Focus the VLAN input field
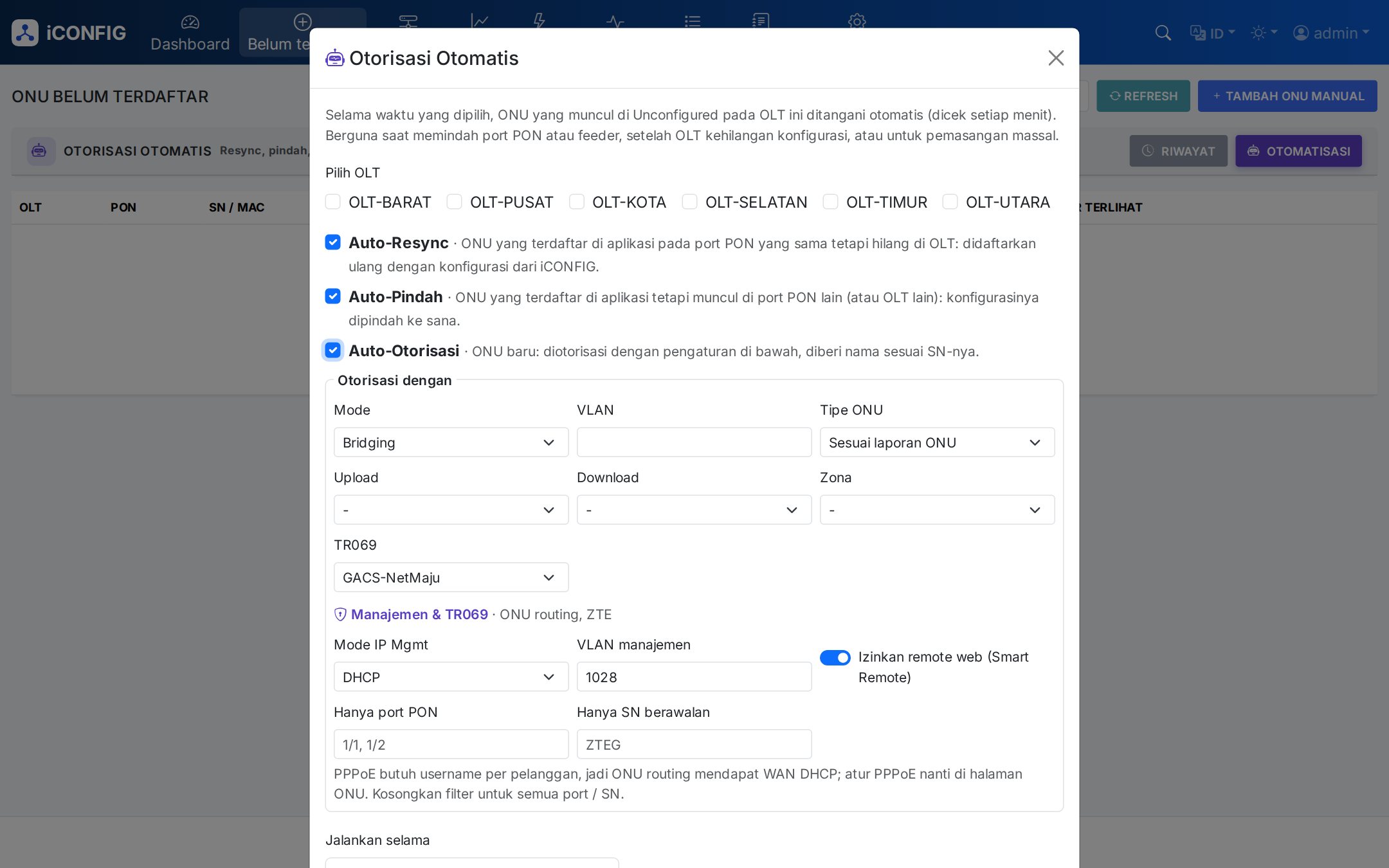Screen dimensions: 1389x868 point(694,442)
